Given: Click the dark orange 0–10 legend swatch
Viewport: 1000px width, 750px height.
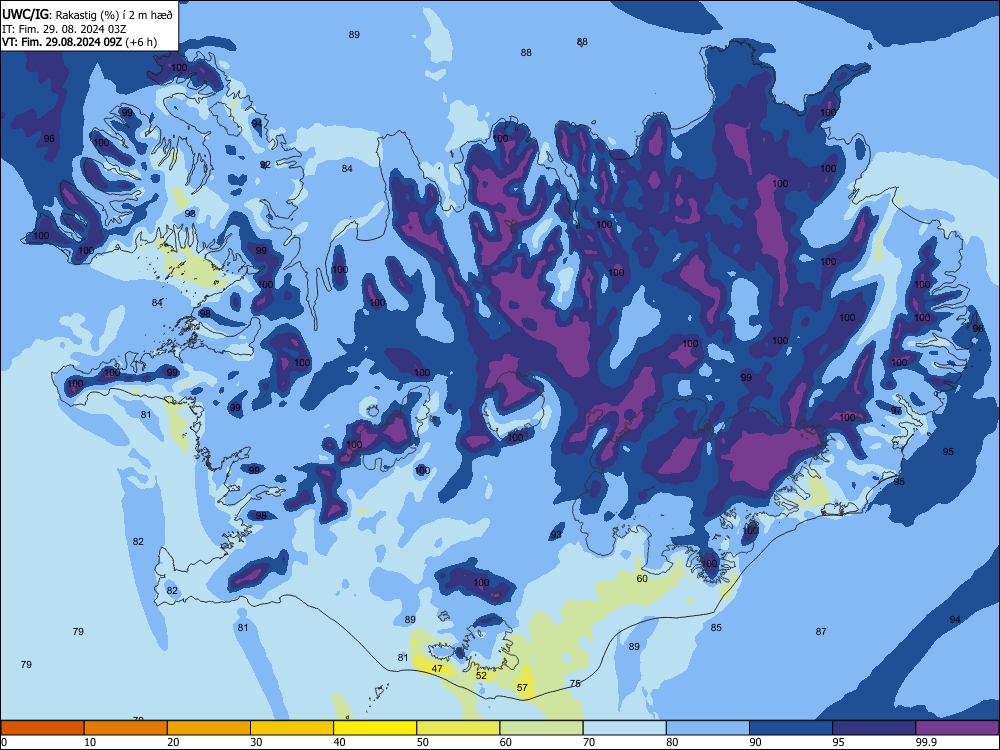Looking at the screenshot, I should (42, 728).
